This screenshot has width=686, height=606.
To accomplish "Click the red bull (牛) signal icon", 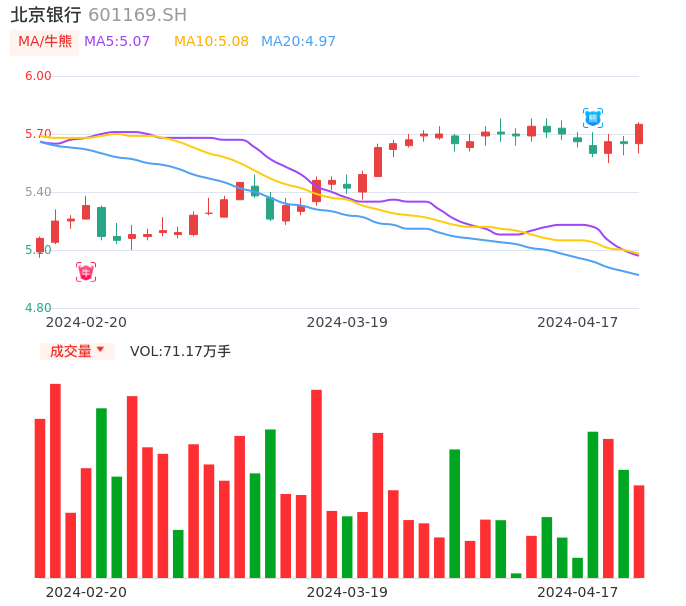I will (x=86, y=272).
